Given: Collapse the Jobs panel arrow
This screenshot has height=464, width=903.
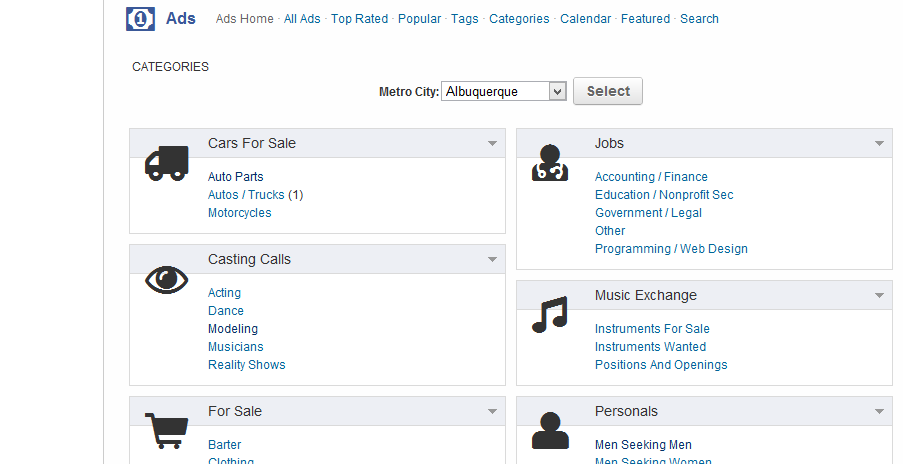Looking at the screenshot, I should (x=879, y=144).
